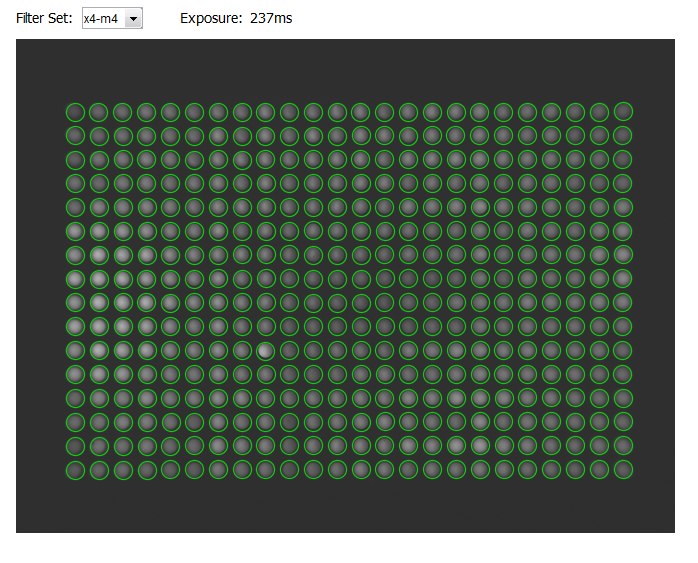Select brightest well in row 11, column 9
The width and height of the screenshot is (698, 563).
265,350
